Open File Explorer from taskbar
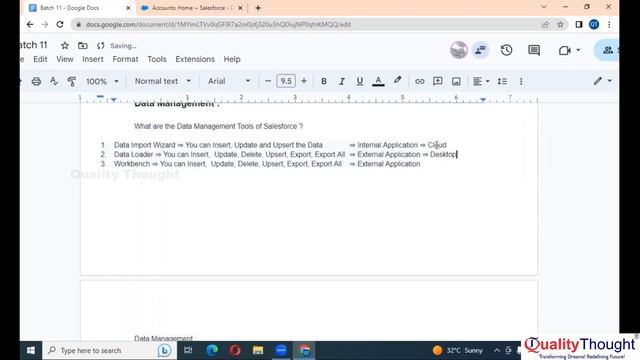The image size is (640, 360). (258, 350)
